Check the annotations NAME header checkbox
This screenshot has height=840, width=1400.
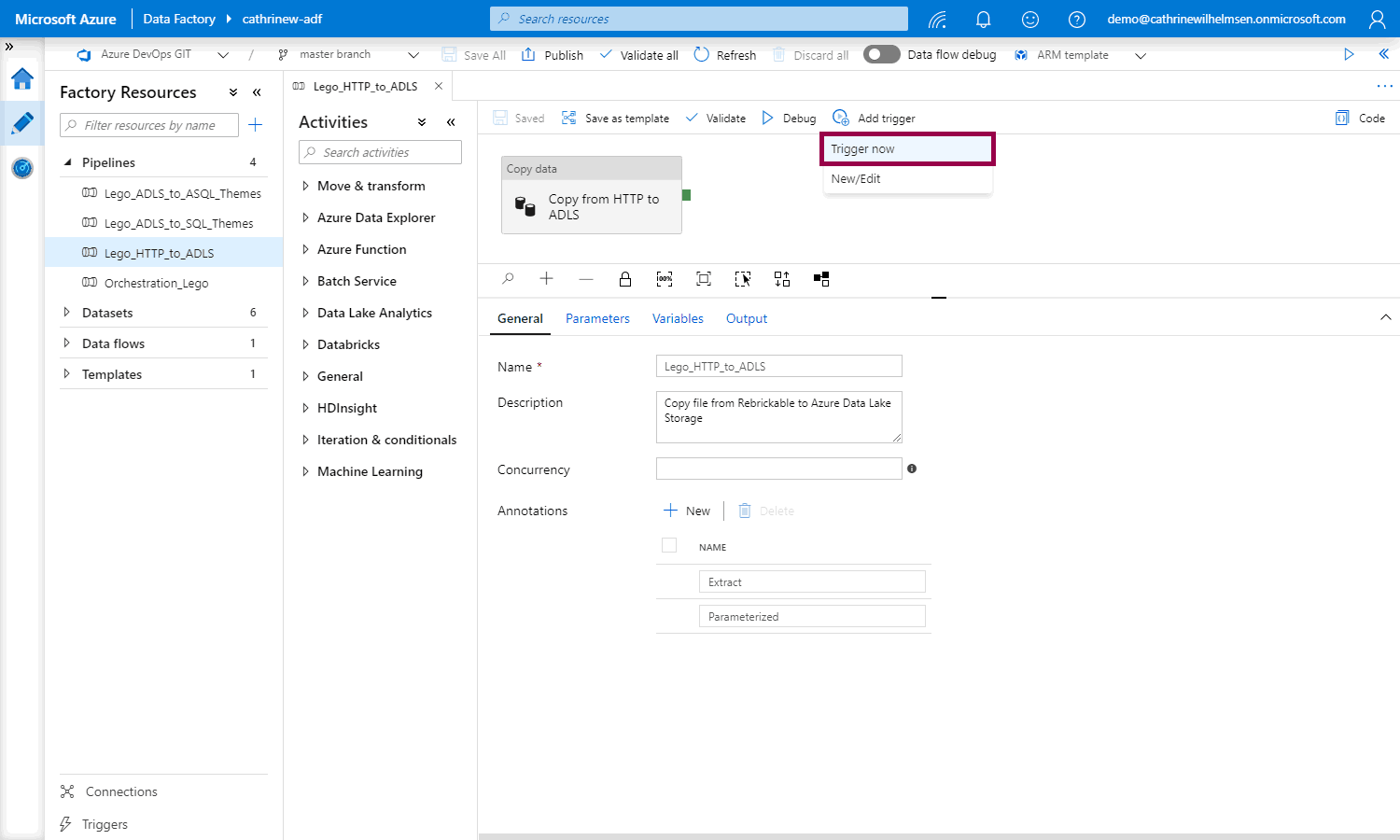coord(669,546)
